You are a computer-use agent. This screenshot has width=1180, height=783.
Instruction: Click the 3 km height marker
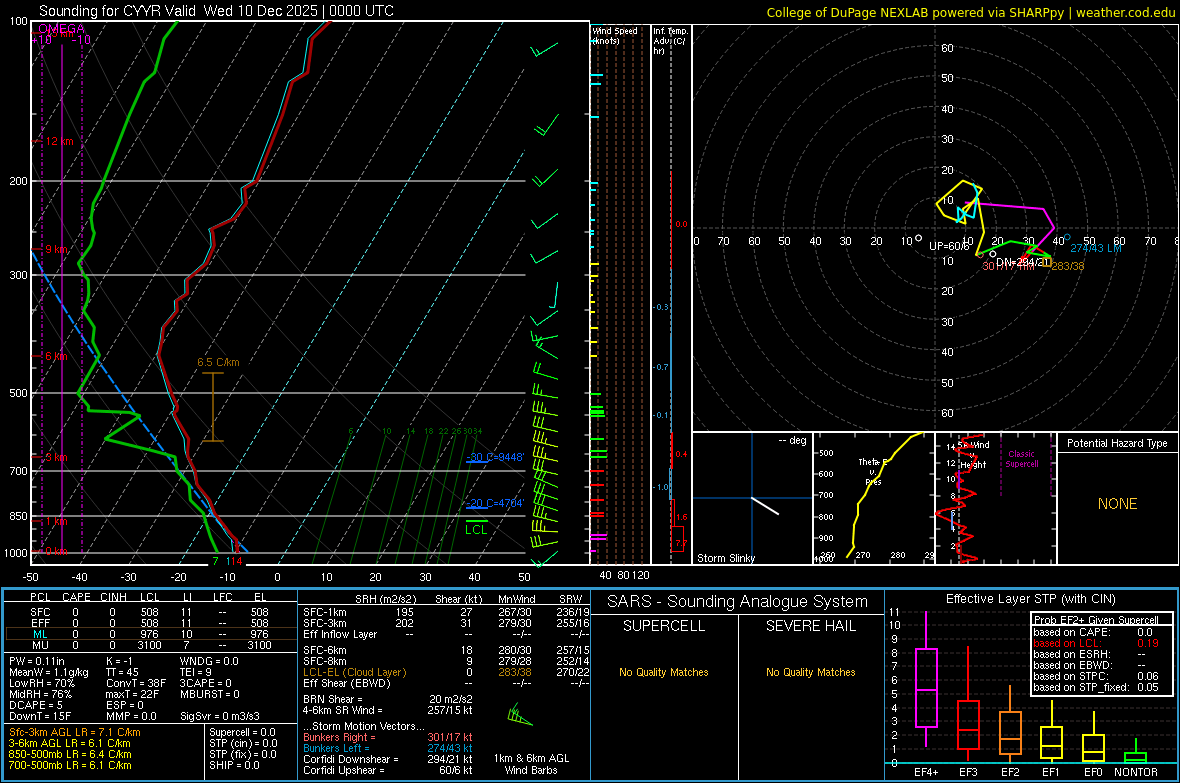coord(56,458)
